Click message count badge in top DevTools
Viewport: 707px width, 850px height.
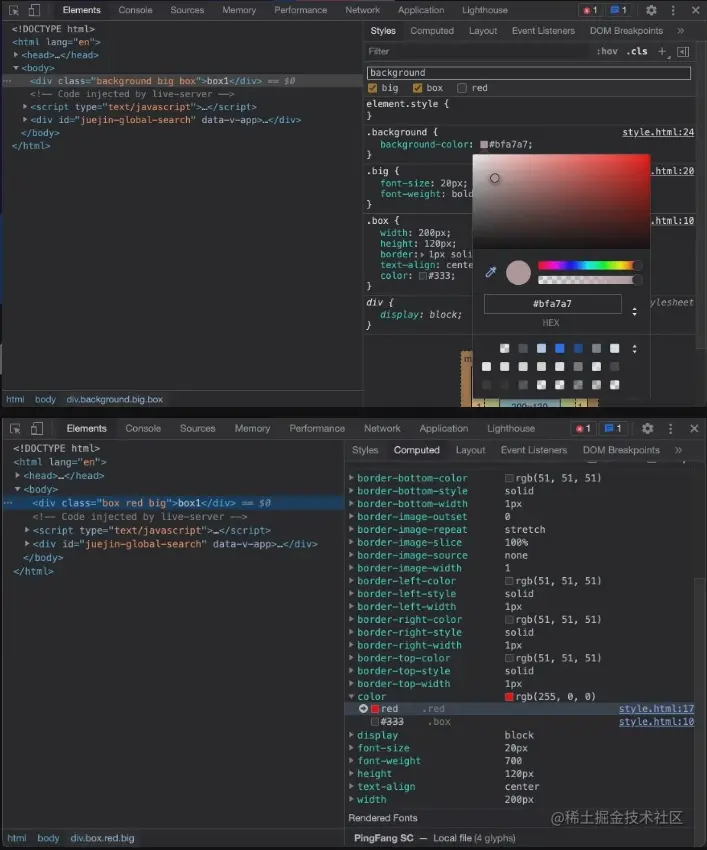tap(619, 10)
